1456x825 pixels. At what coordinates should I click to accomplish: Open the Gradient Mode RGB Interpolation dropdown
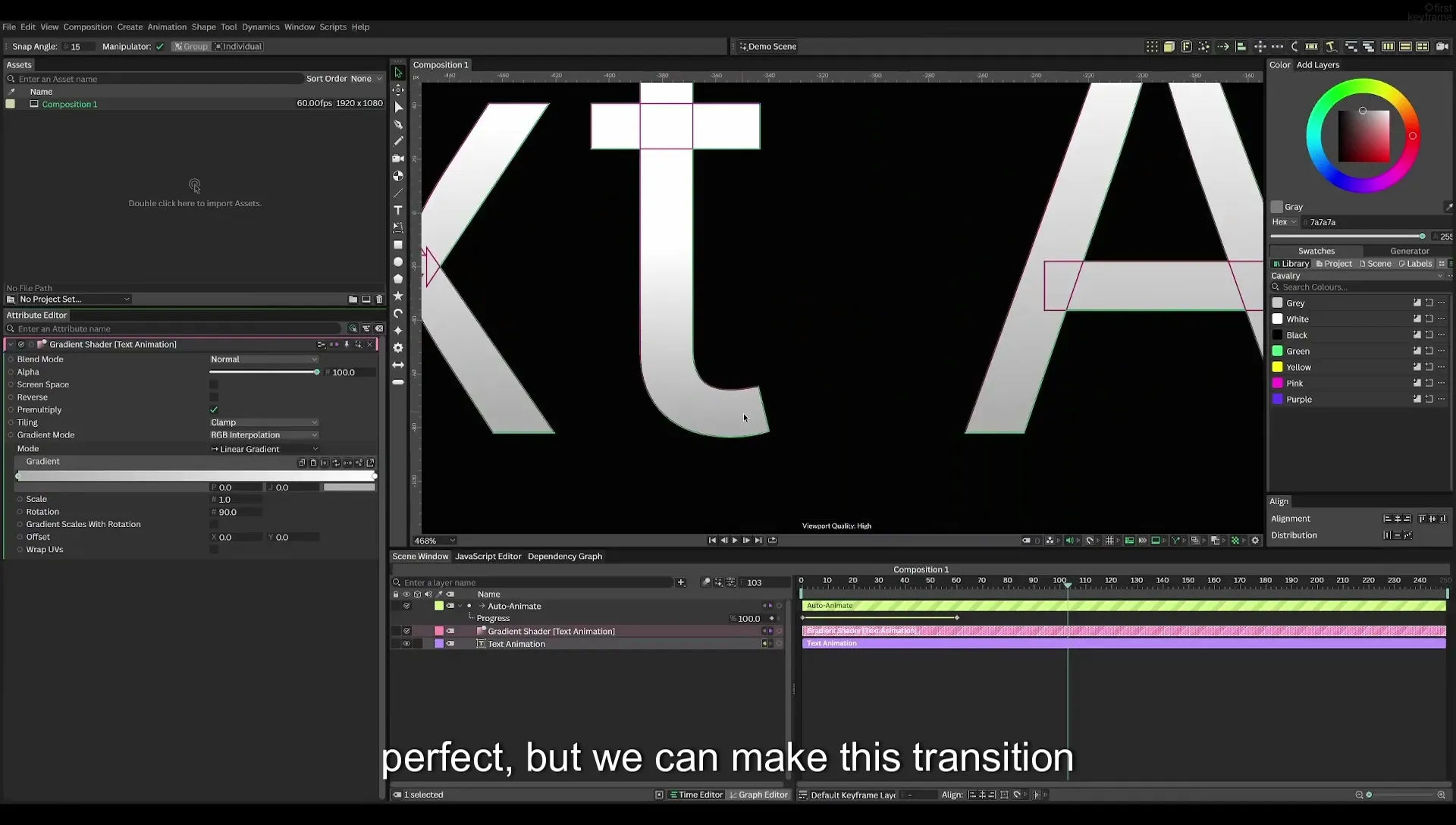[x=264, y=435]
